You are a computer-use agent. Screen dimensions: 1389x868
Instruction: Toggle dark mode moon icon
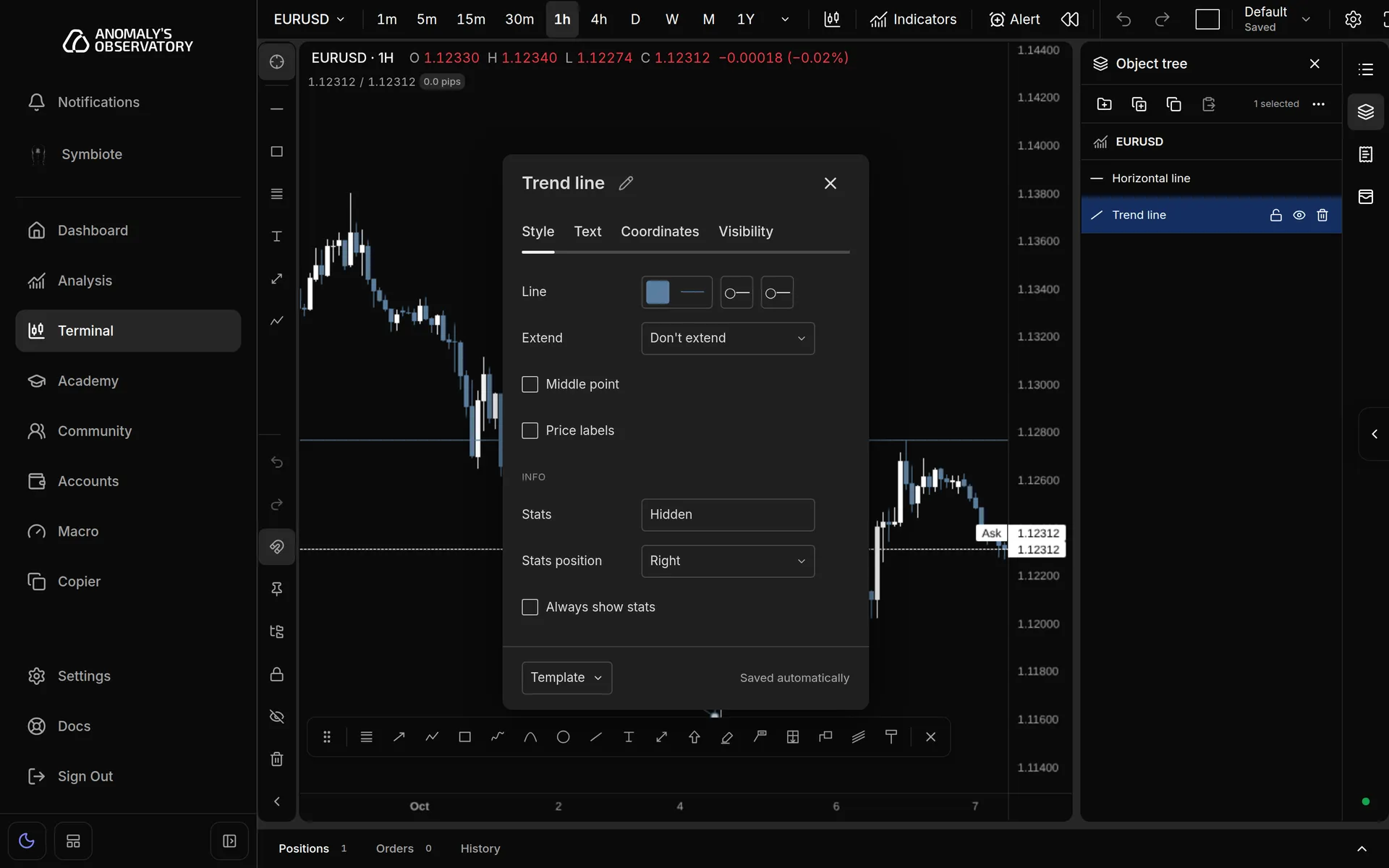click(x=27, y=841)
